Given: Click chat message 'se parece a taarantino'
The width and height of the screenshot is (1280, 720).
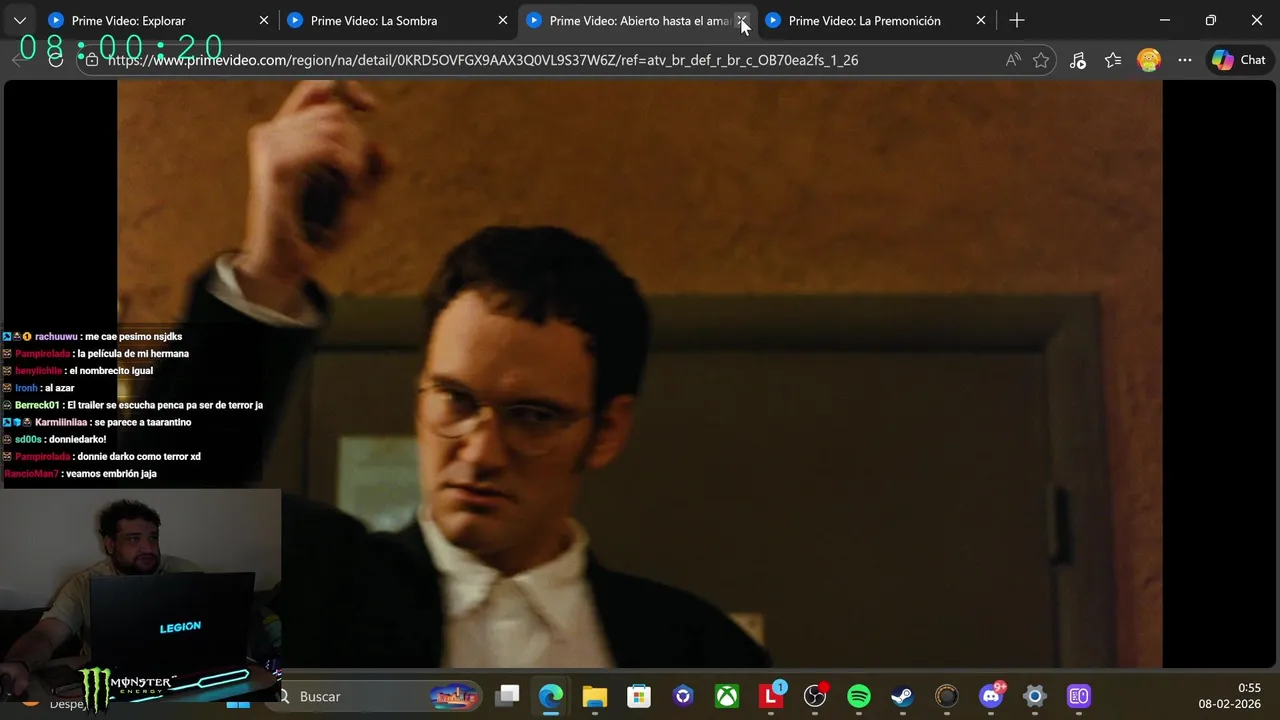Looking at the screenshot, I should 143,422.
